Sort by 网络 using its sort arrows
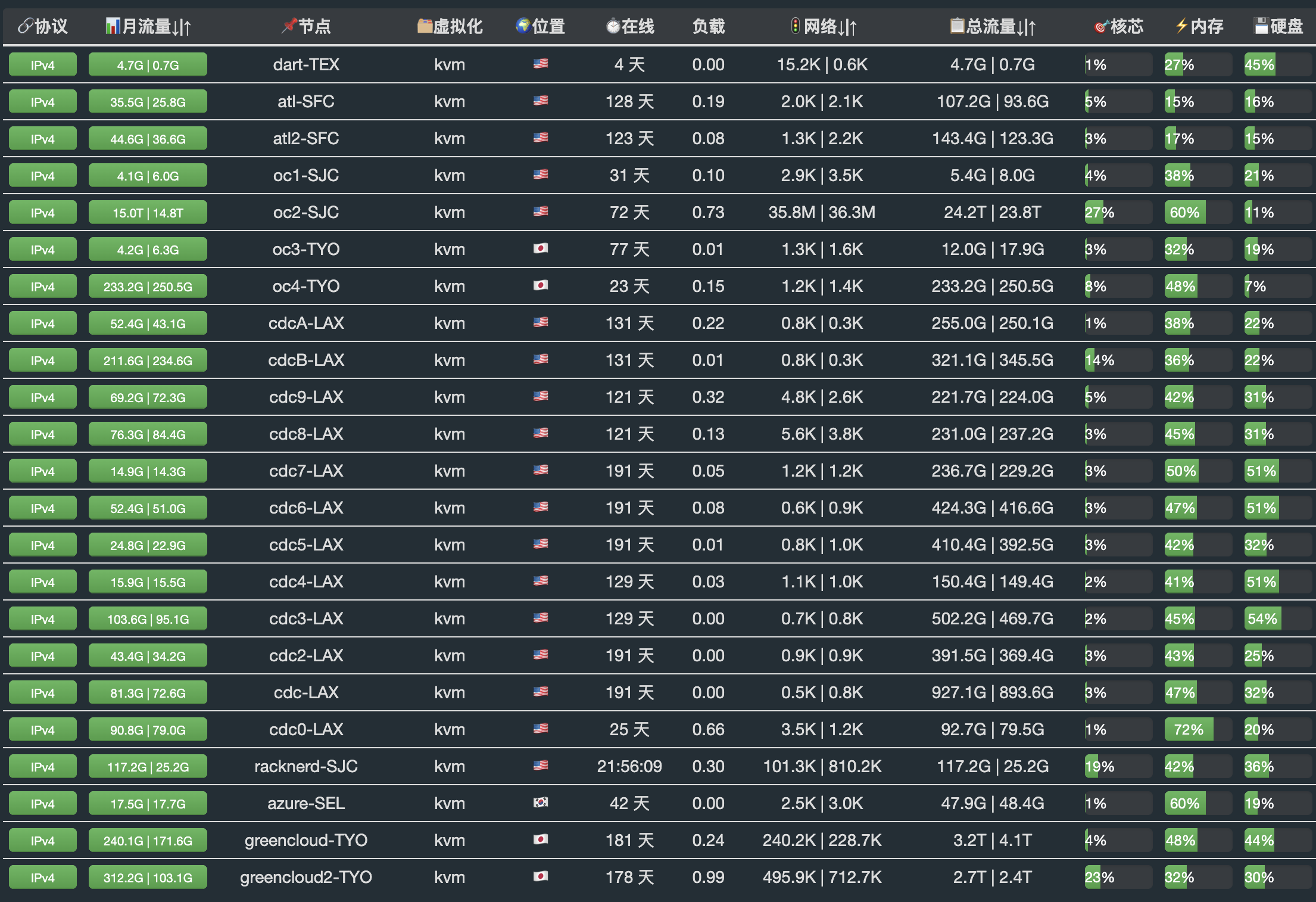Screen dimensions: 1316x902 pos(847,27)
